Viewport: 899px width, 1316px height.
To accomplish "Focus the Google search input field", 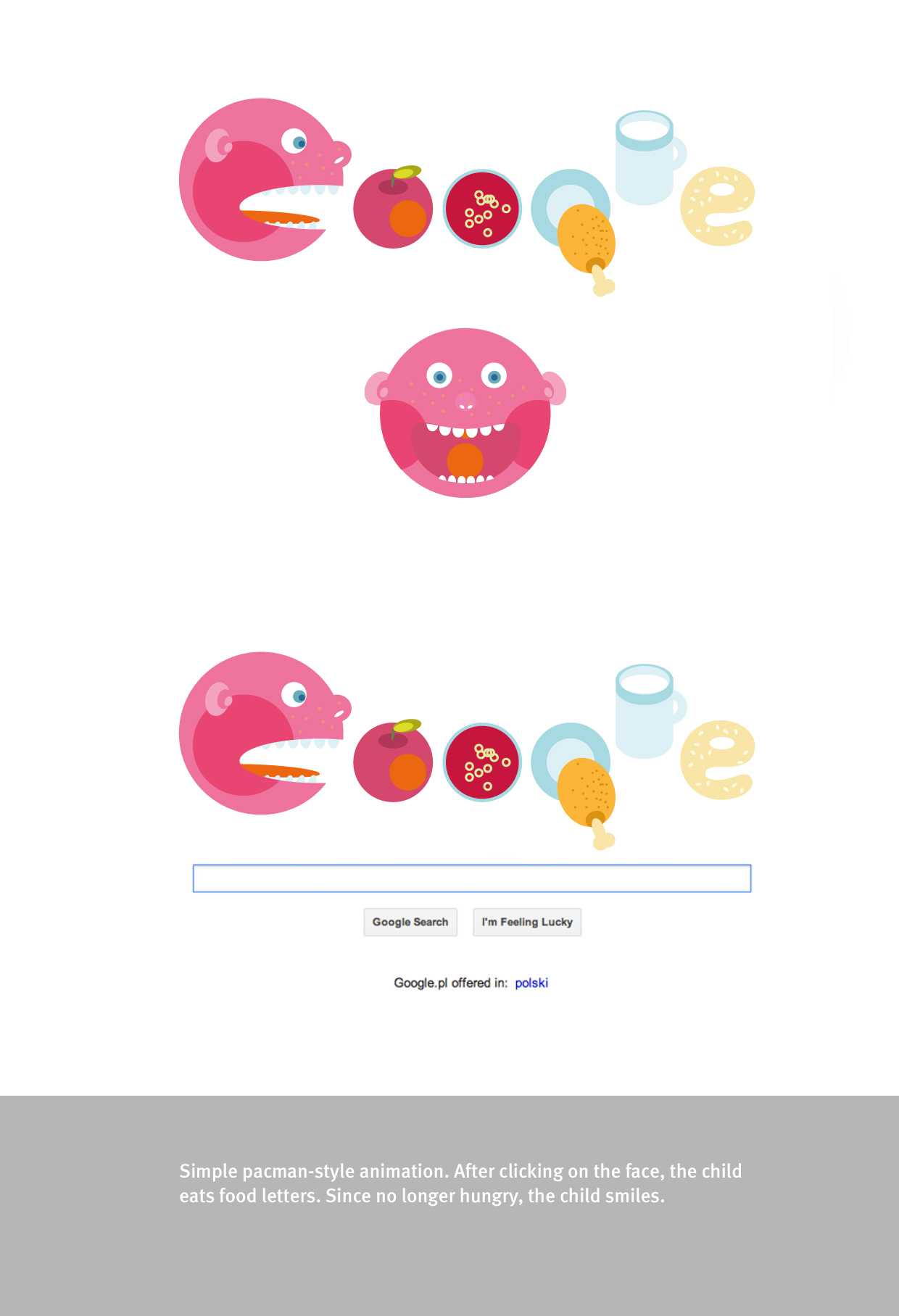I will 472,878.
